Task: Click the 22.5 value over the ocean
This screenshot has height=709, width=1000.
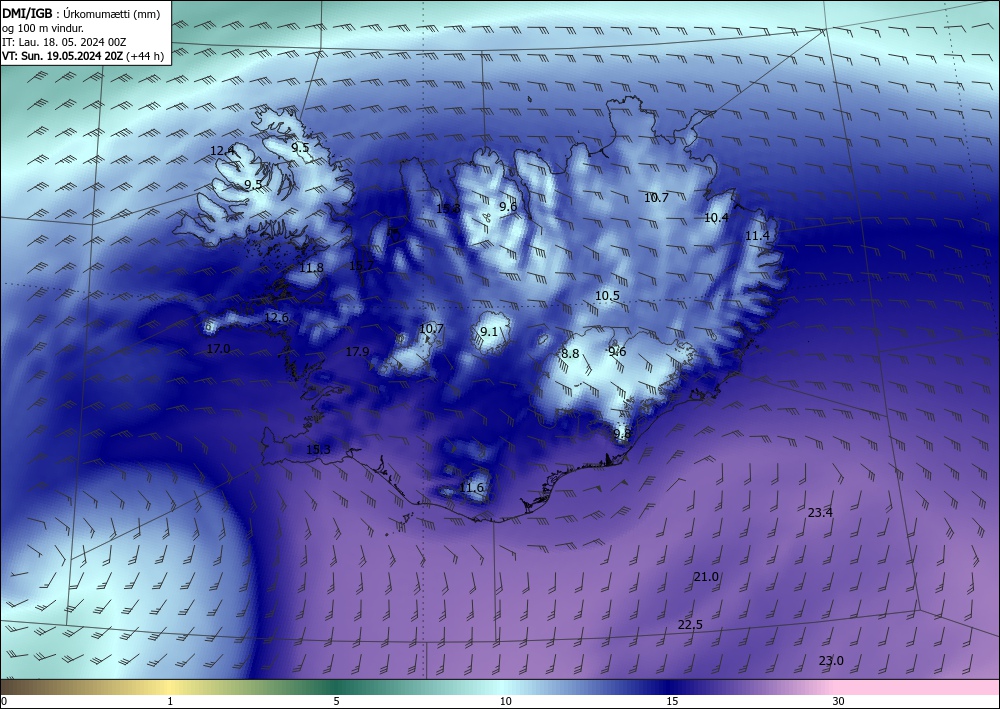Action: click(x=690, y=625)
